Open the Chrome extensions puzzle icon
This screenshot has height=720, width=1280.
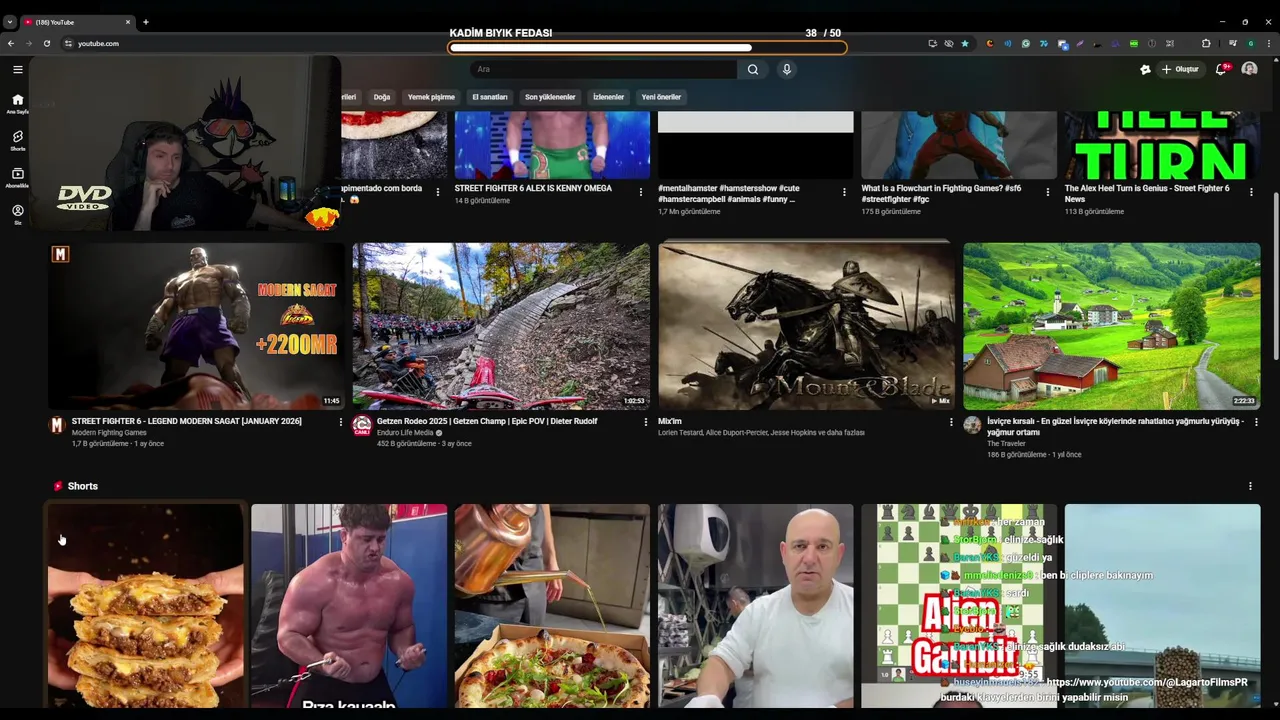pos(1206,43)
